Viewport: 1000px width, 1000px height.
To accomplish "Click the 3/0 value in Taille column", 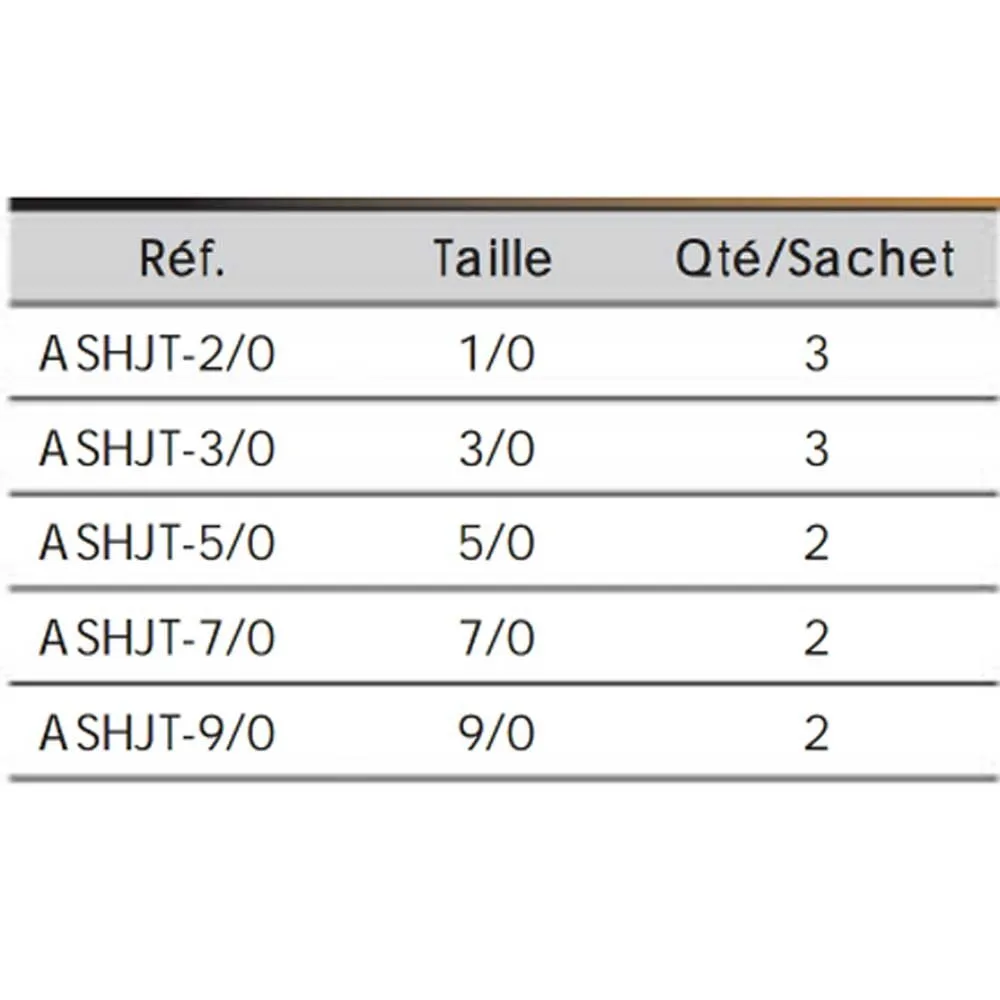I will 497,450.
